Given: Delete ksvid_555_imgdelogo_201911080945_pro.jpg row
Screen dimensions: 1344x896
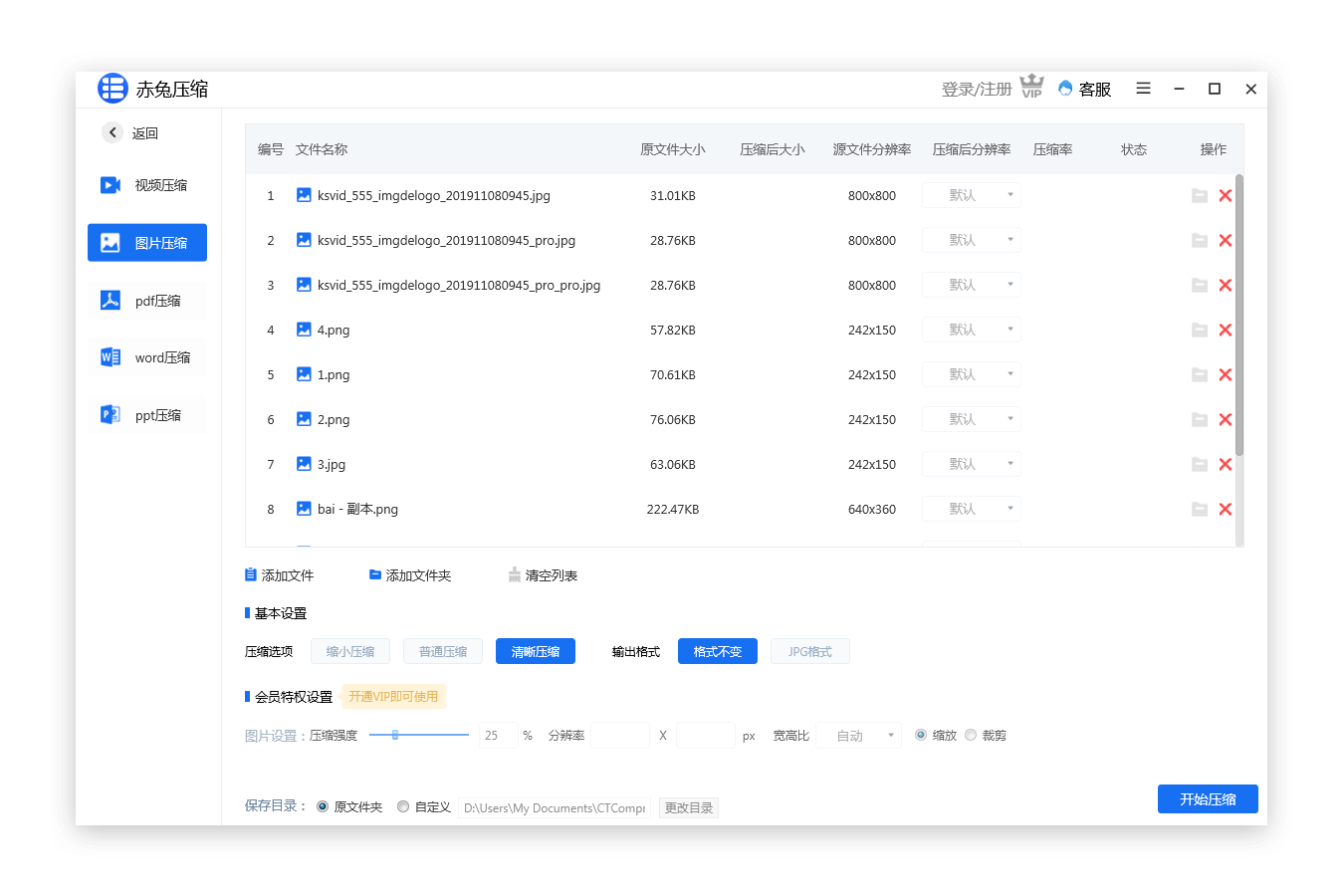Looking at the screenshot, I should [1226, 241].
